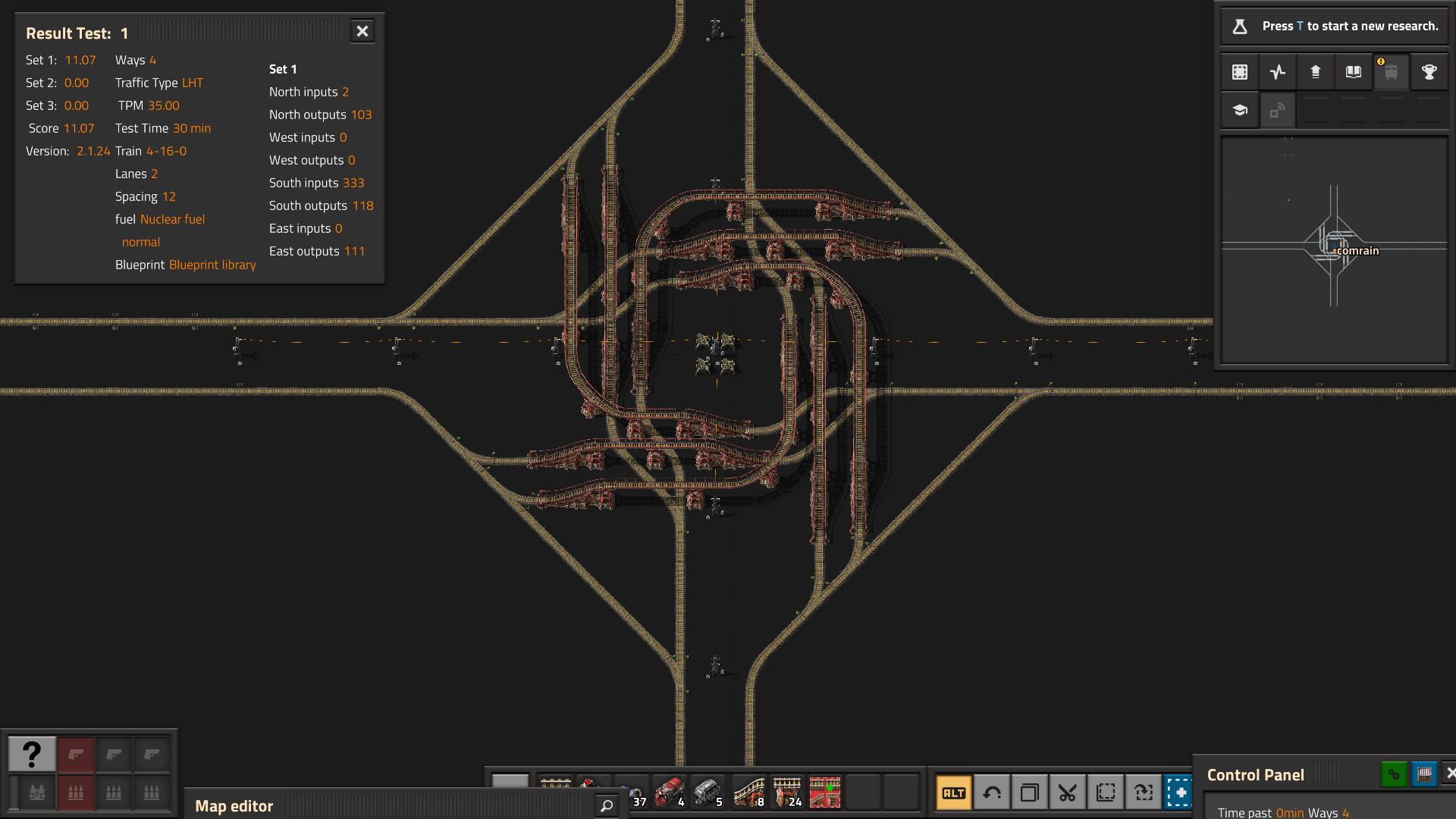1456x819 pixels.
Task: Click the 'Version: 2.1.24' text
Action: pos(68,151)
